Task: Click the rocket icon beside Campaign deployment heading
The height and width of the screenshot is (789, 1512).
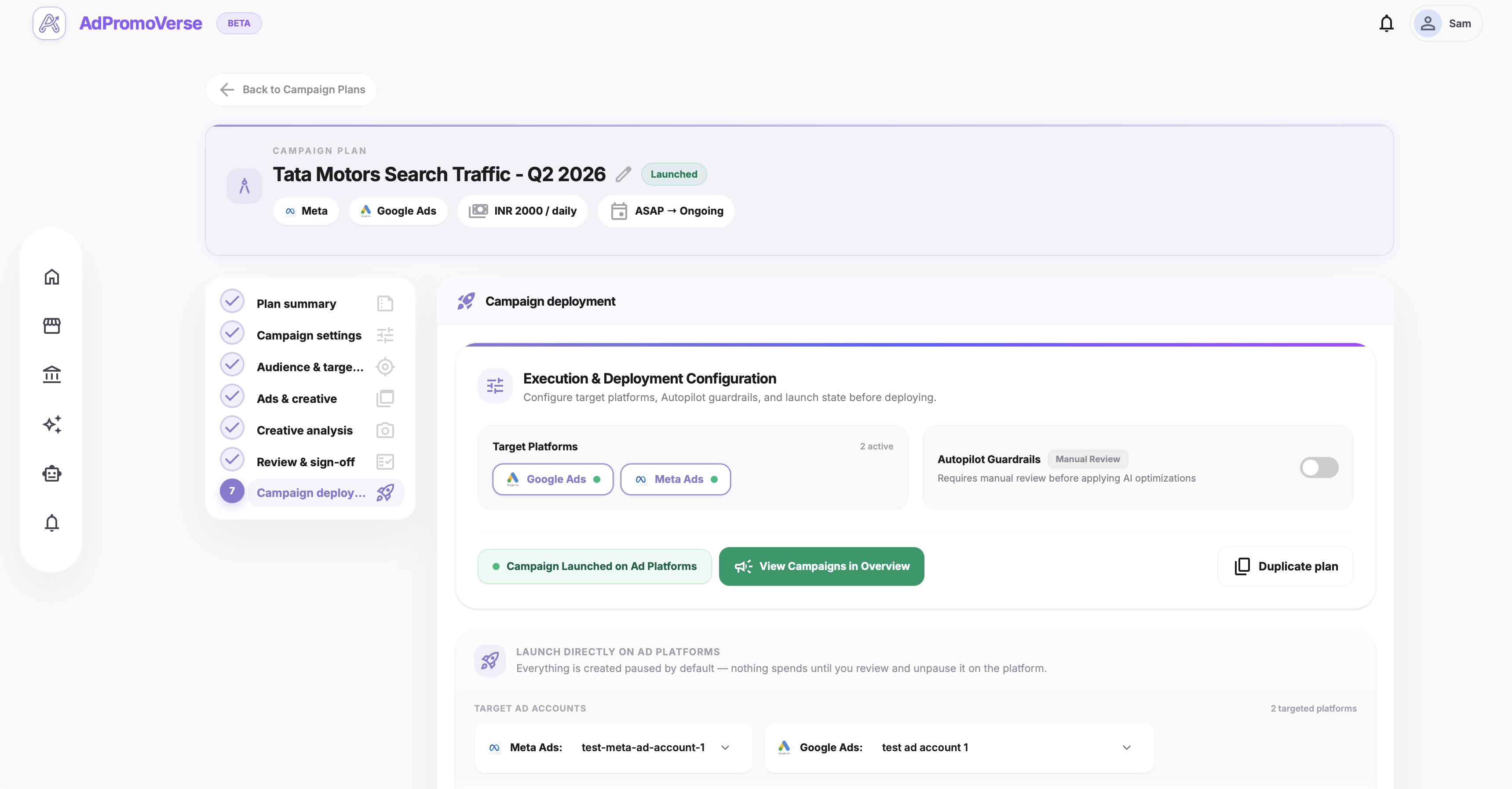Action: pos(466,301)
